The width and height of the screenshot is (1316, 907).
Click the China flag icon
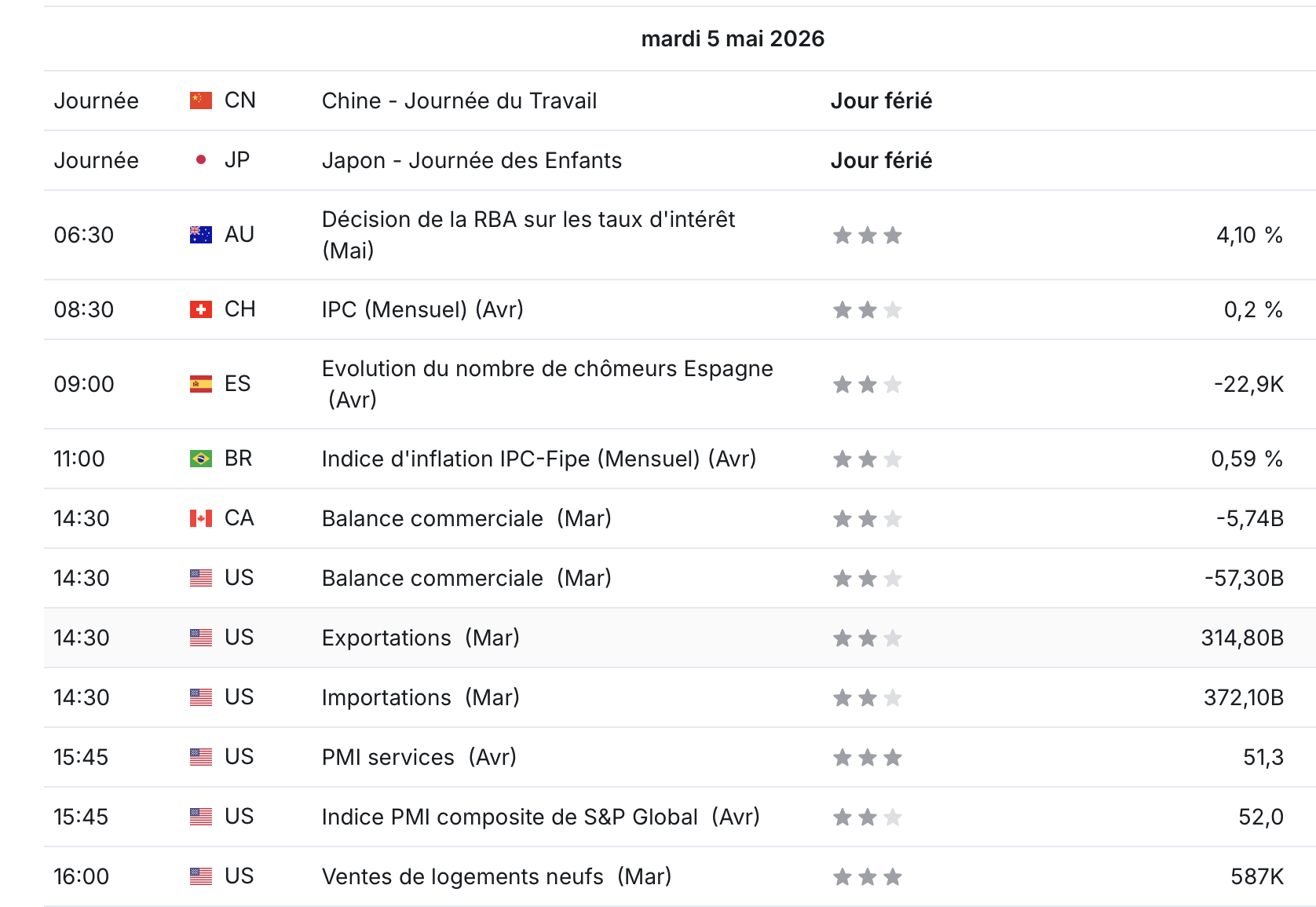(201, 101)
